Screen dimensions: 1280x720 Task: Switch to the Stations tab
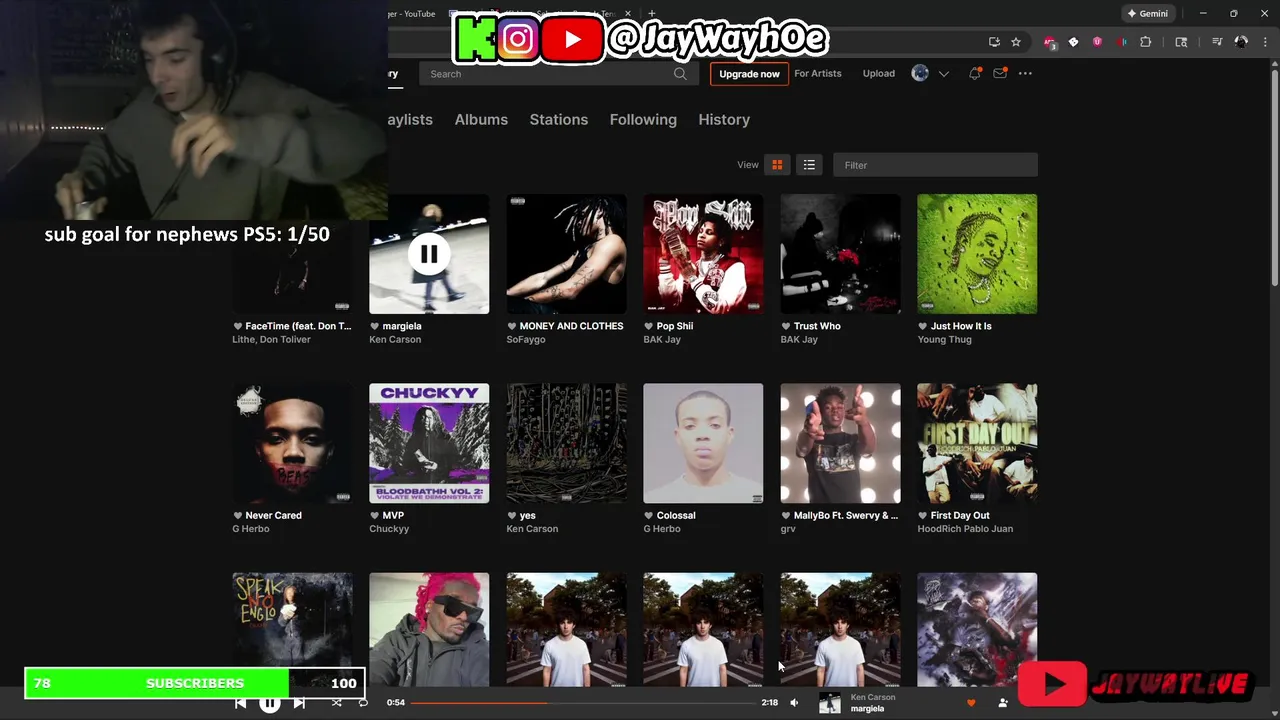(x=559, y=119)
